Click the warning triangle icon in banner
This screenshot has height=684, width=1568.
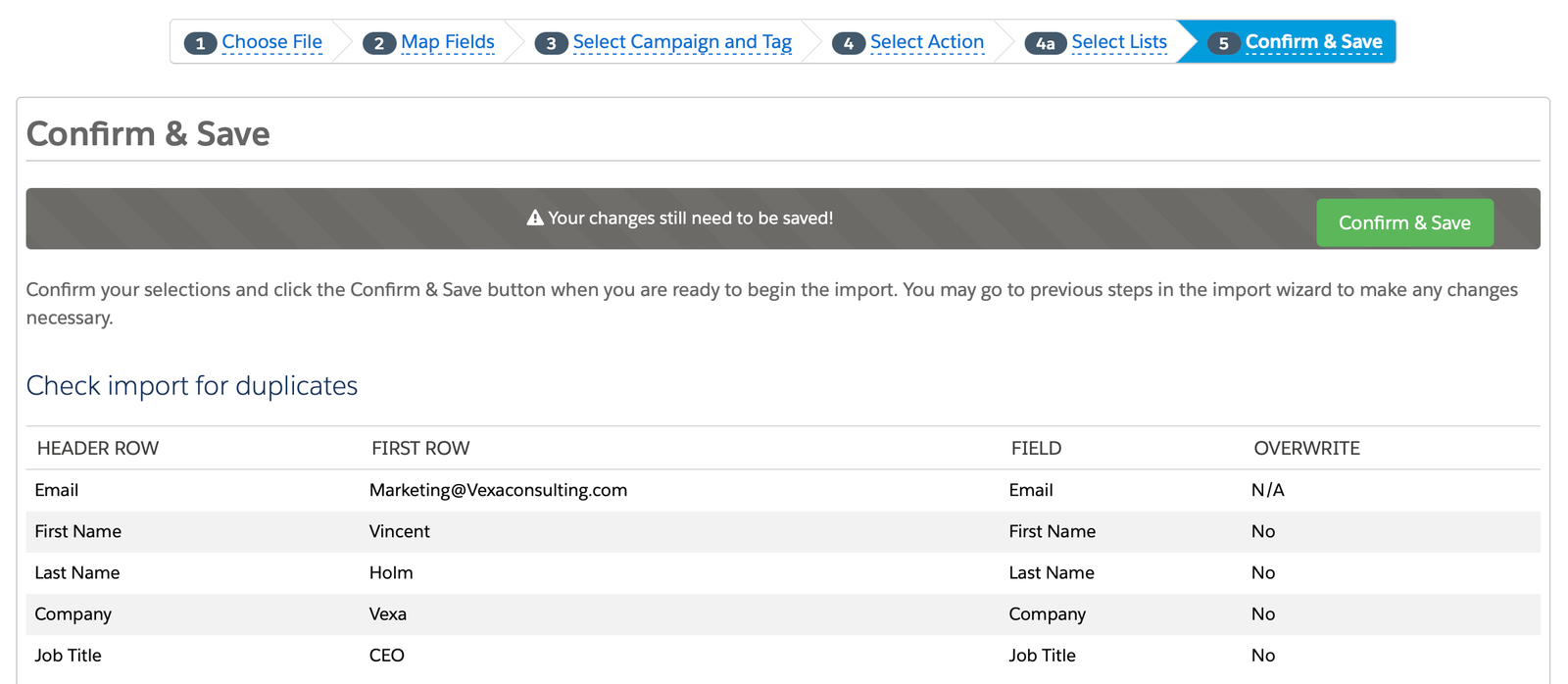click(x=535, y=218)
